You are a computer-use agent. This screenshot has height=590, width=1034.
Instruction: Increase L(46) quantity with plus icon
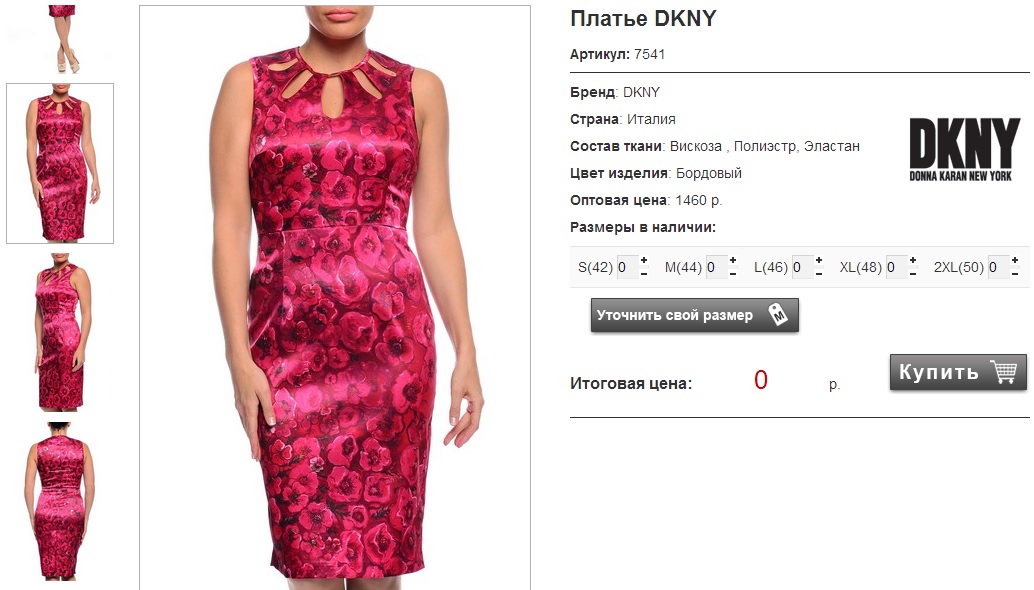[x=819, y=260]
